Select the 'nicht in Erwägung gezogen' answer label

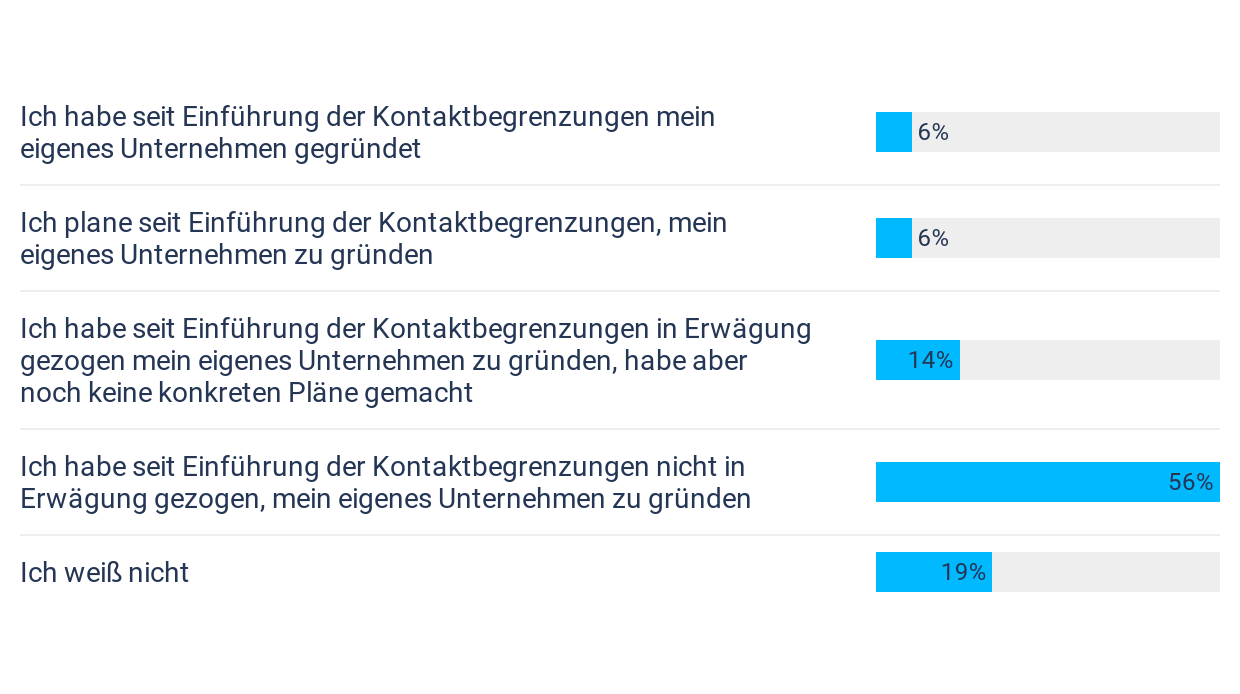pos(385,483)
